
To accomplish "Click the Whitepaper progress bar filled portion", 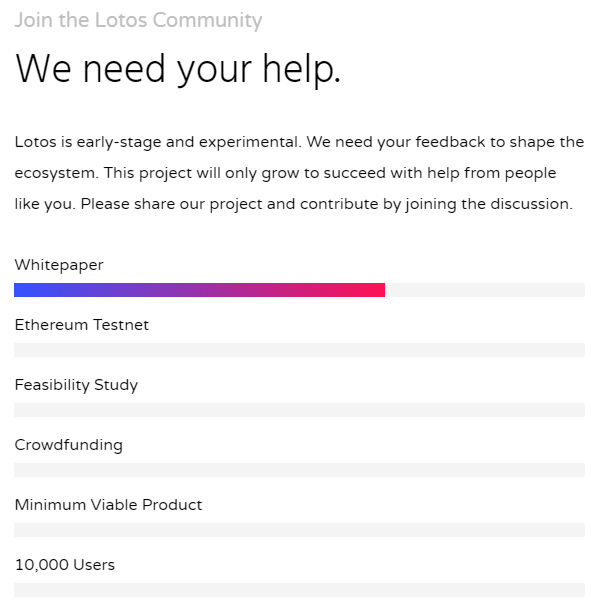I will 199,290.
